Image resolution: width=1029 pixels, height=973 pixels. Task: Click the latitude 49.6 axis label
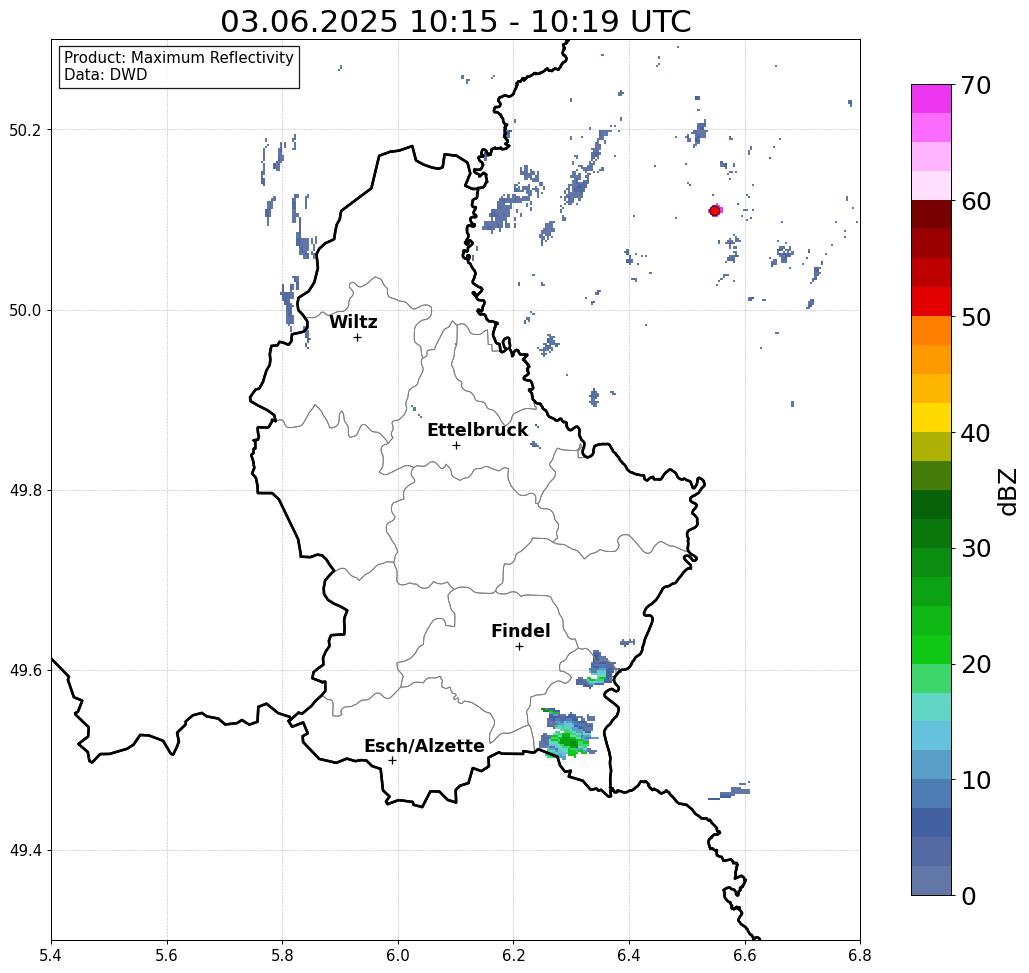(25, 671)
